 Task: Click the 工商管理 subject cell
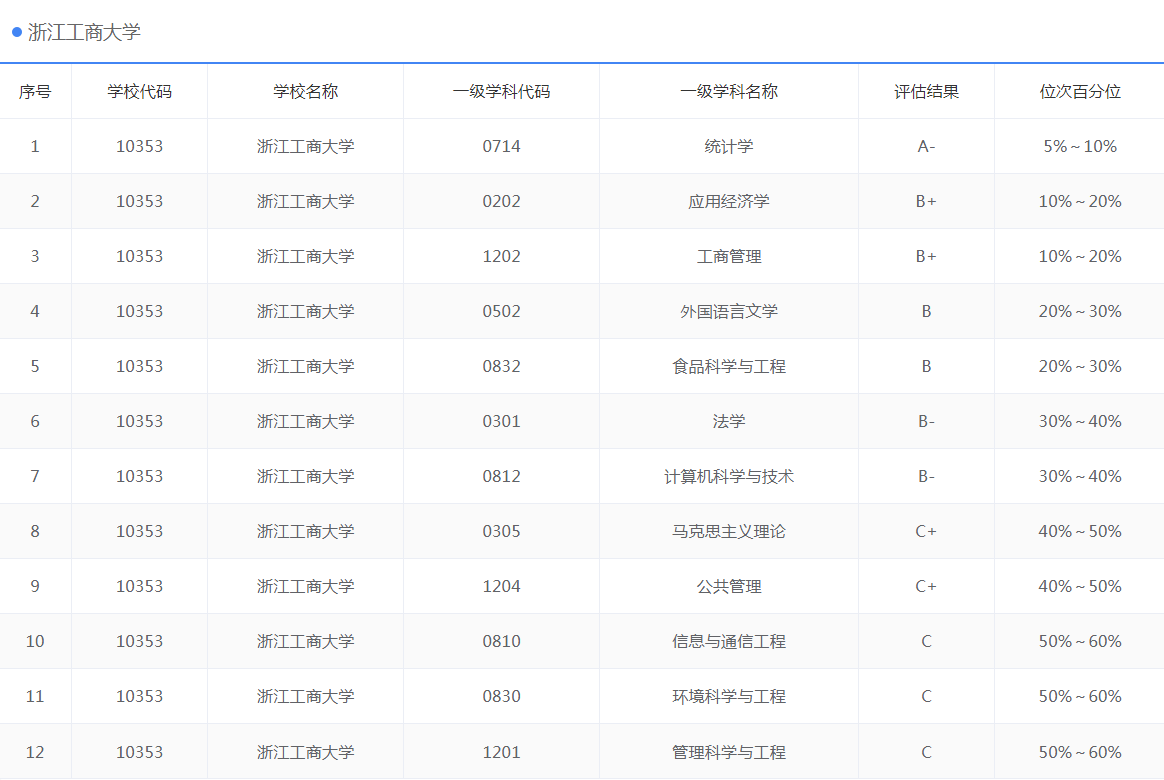pos(729,256)
